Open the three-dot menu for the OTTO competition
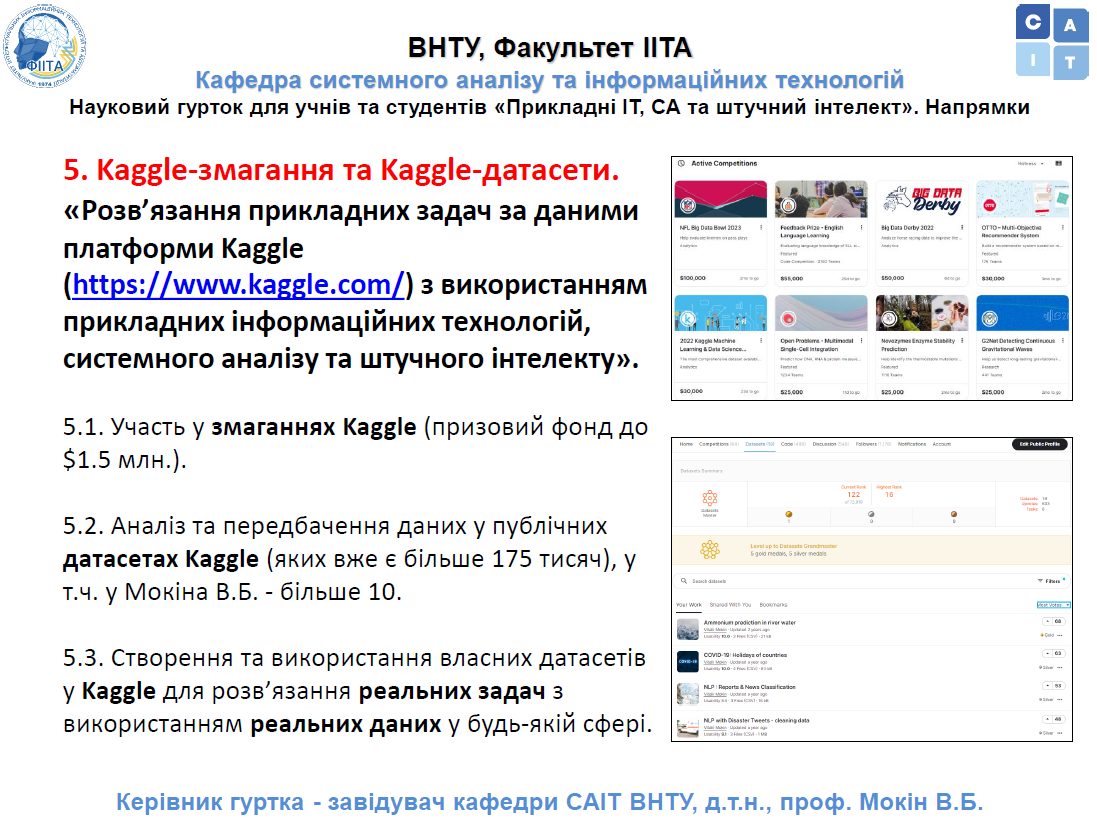The height and width of the screenshot is (821, 1097). (x=1063, y=227)
